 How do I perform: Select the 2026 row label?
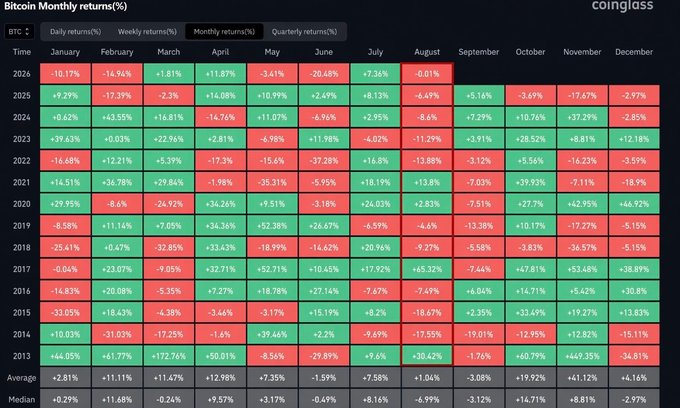pyautogui.click(x=22, y=74)
